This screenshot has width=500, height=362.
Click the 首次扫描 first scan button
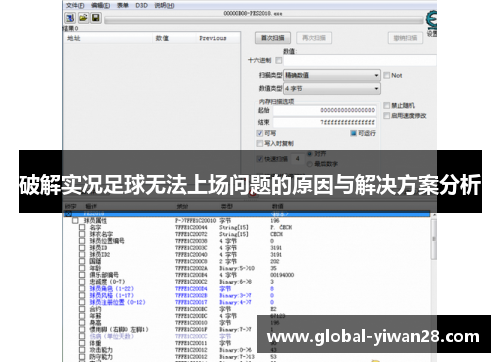coord(273,38)
